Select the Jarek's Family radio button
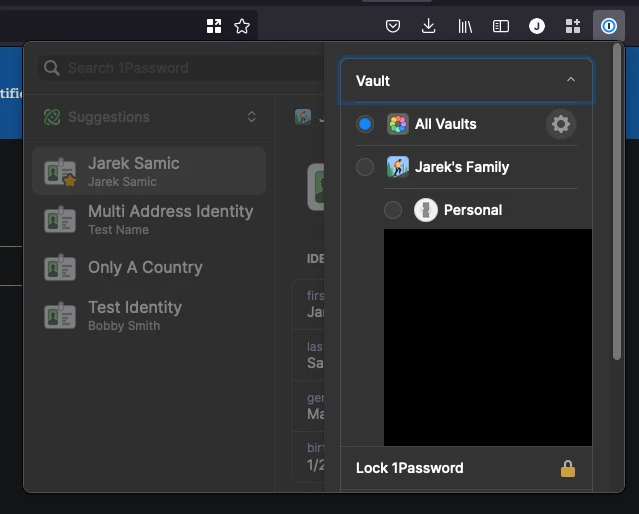639x514 pixels. coord(365,167)
